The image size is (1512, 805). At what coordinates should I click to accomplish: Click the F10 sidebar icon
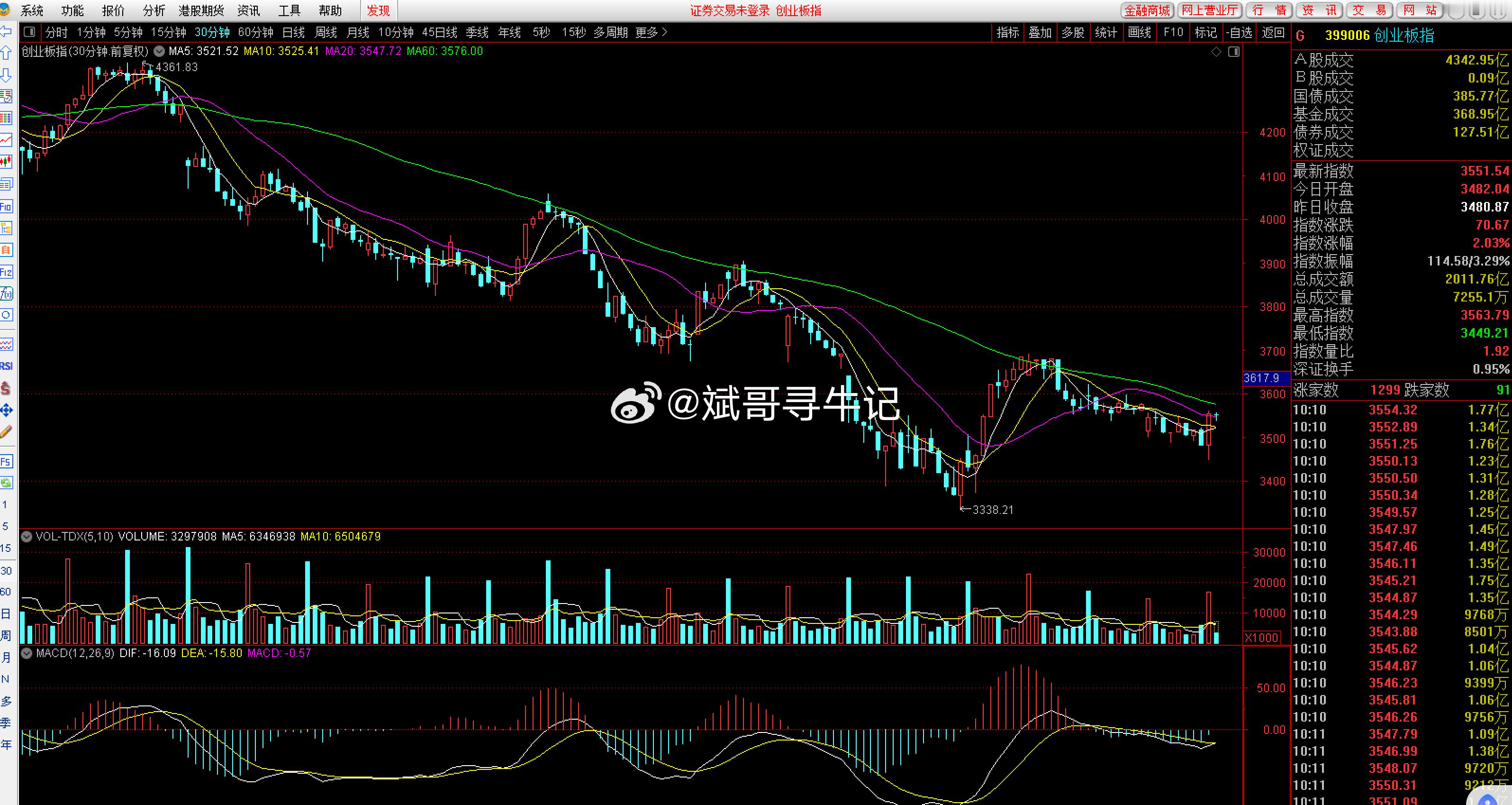tap(6, 207)
